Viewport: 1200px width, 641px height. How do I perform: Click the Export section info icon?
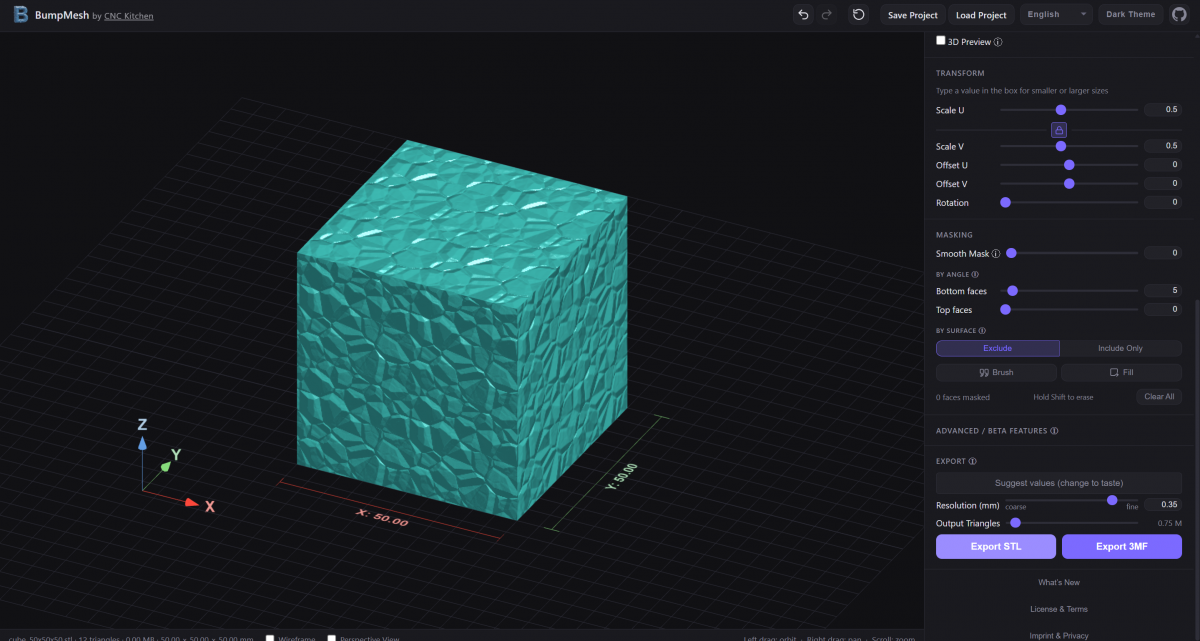[973, 461]
